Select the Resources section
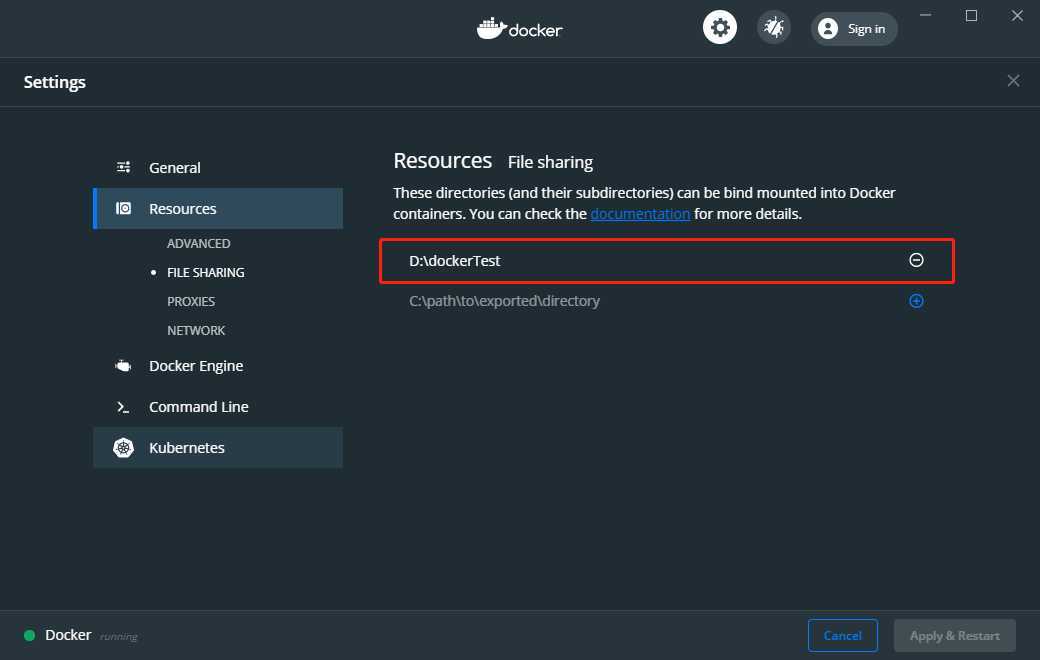 [218, 208]
